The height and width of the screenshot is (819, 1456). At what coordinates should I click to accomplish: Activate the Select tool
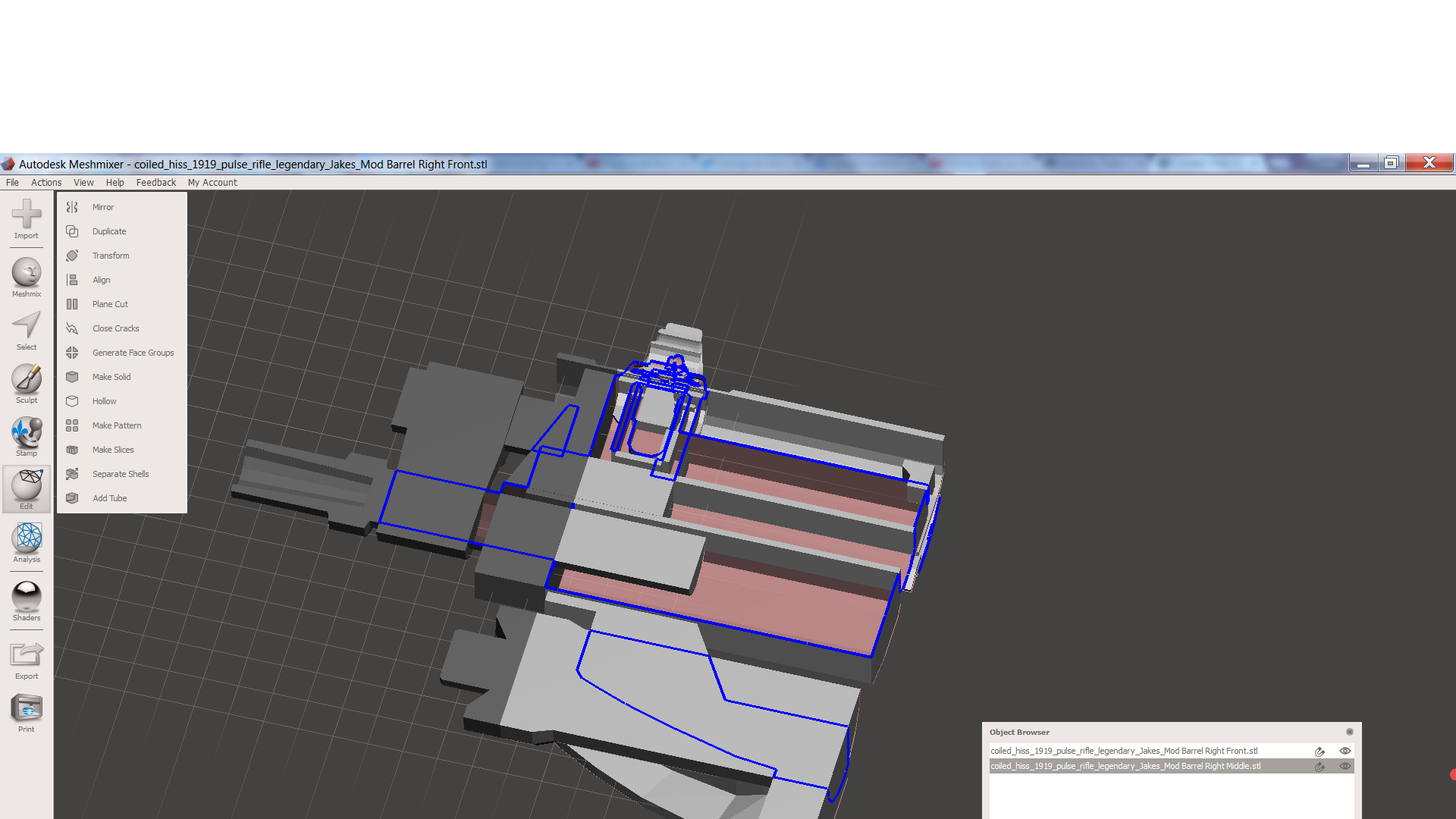tap(27, 331)
